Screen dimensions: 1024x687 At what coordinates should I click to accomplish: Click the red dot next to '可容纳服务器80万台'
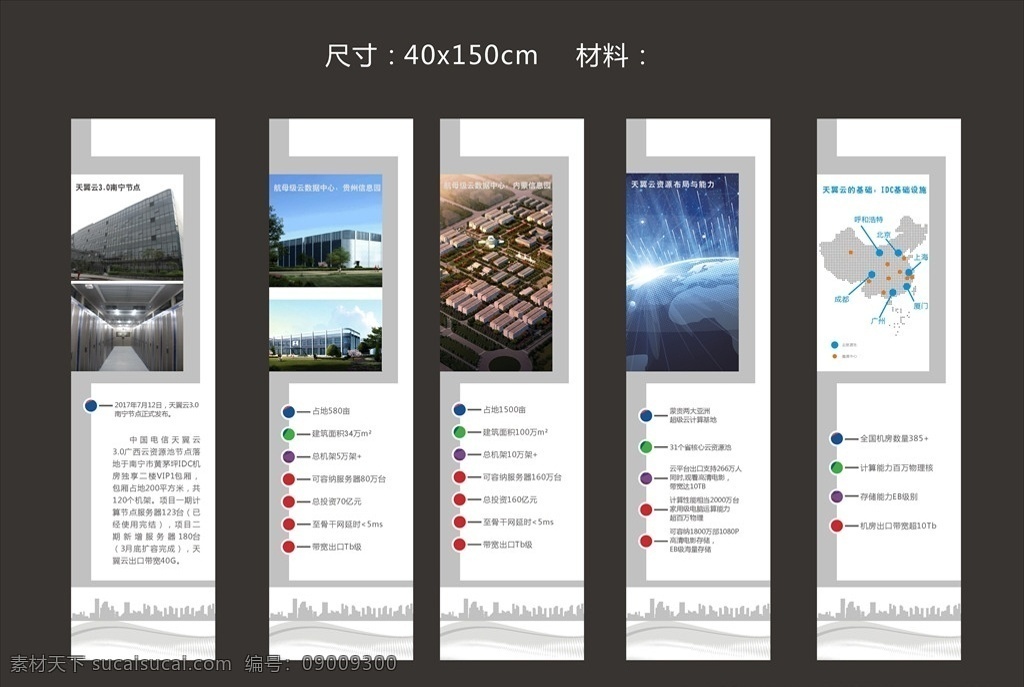pos(288,479)
